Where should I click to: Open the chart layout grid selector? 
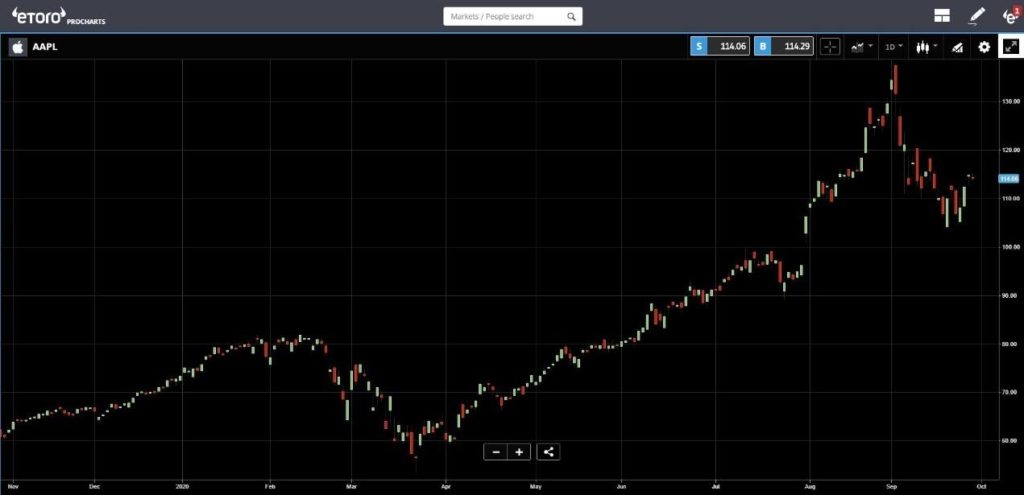942,16
